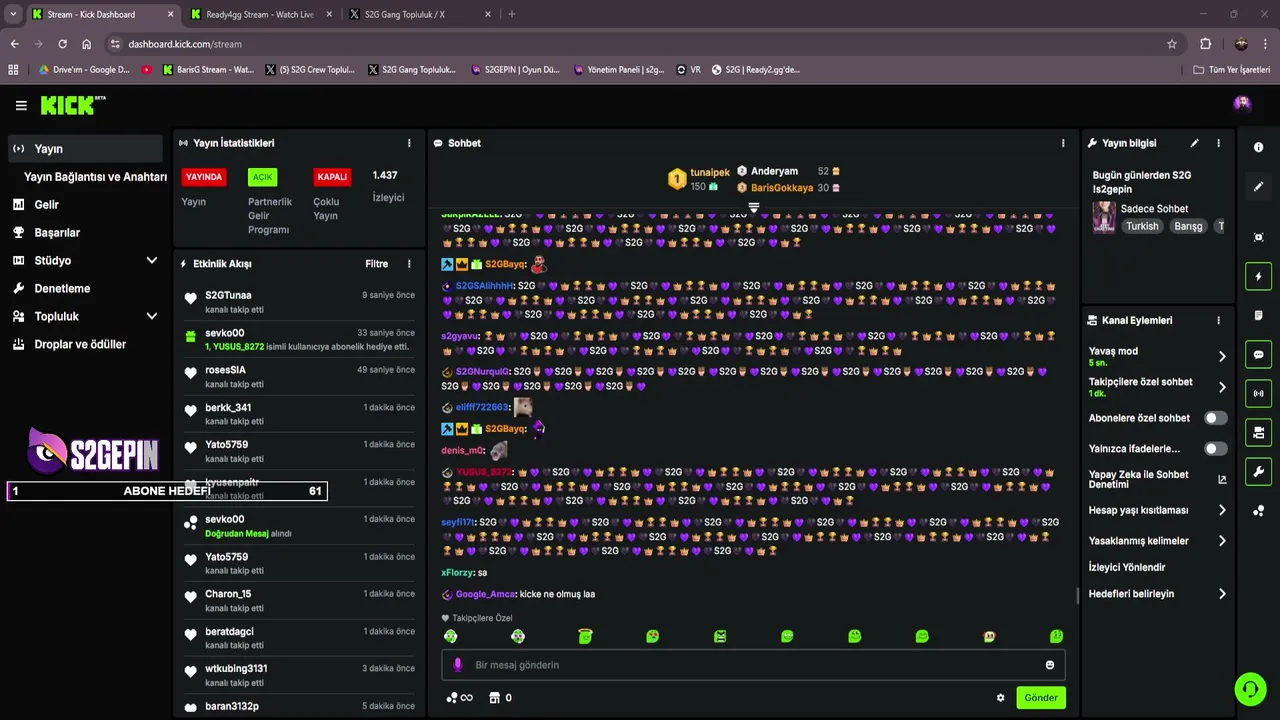Open Drive'ım bookmark in bookmarks bar

click(x=84, y=70)
